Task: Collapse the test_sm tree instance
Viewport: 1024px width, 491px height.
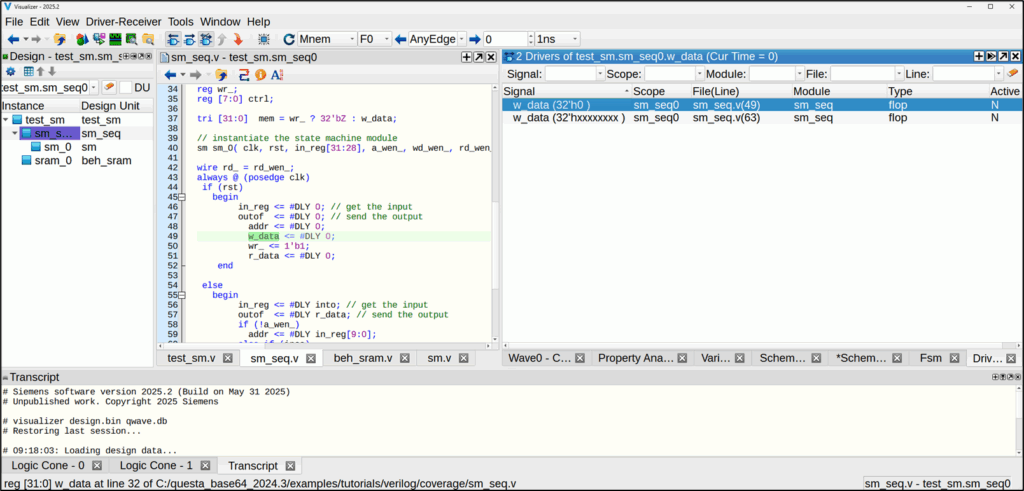Action: (6, 120)
